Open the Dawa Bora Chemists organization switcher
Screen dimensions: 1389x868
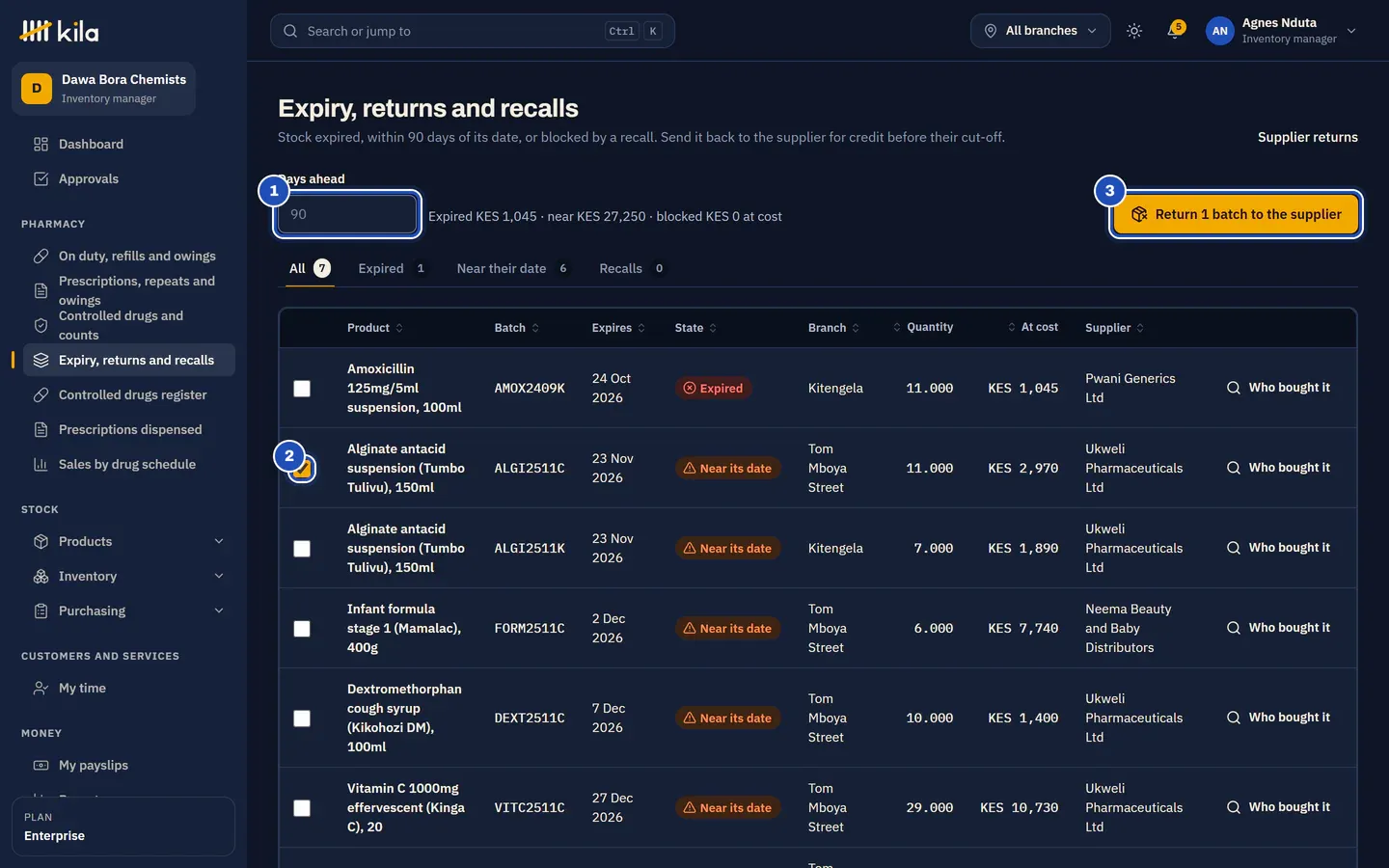pos(104,89)
